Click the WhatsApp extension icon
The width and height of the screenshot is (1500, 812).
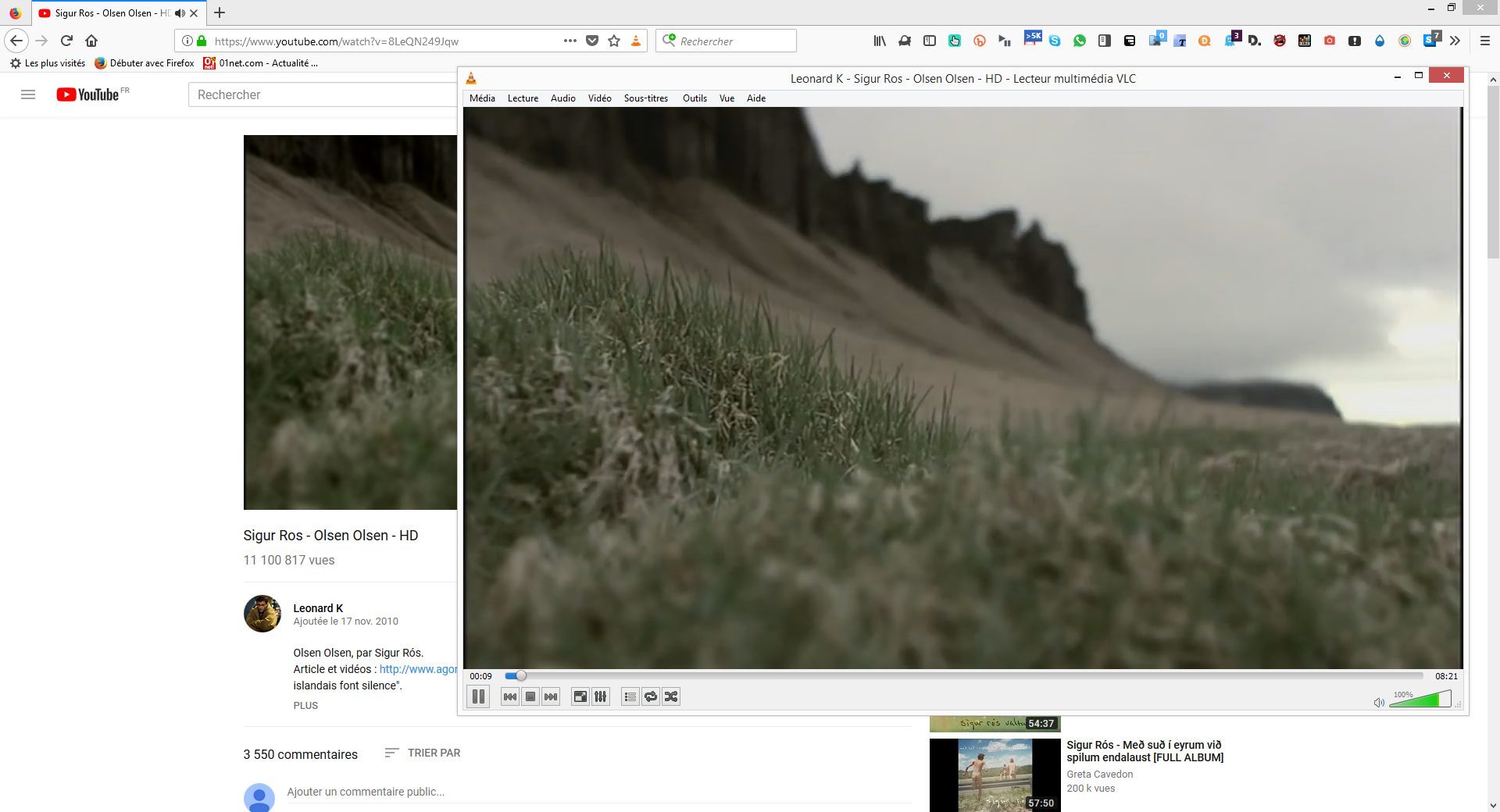click(x=1080, y=41)
